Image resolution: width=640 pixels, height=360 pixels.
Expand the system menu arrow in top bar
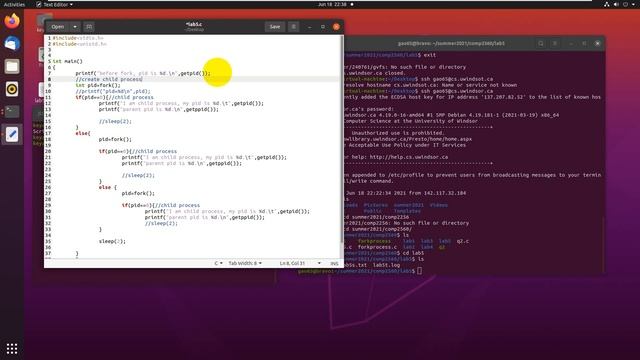[x=633, y=4]
